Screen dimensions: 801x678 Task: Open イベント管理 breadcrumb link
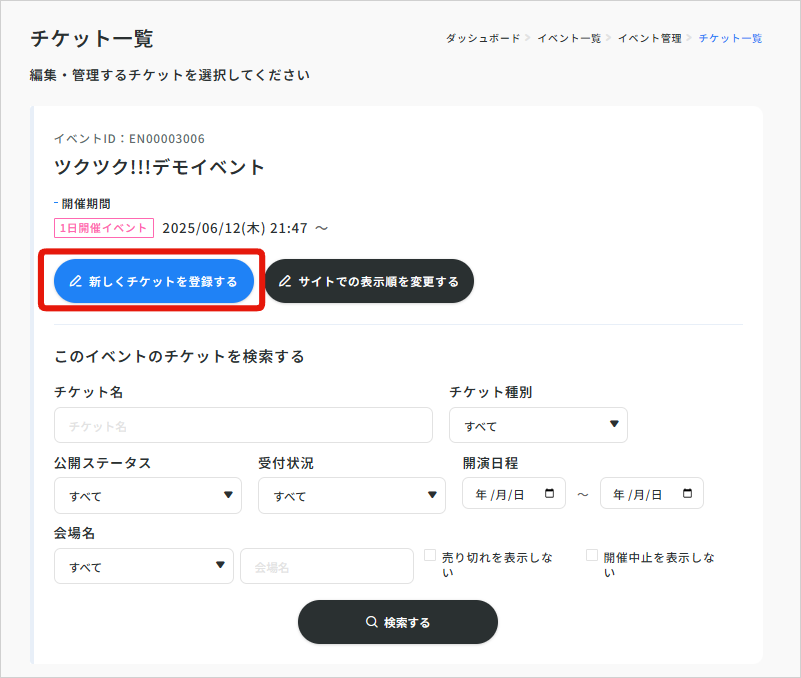click(x=649, y=38)
